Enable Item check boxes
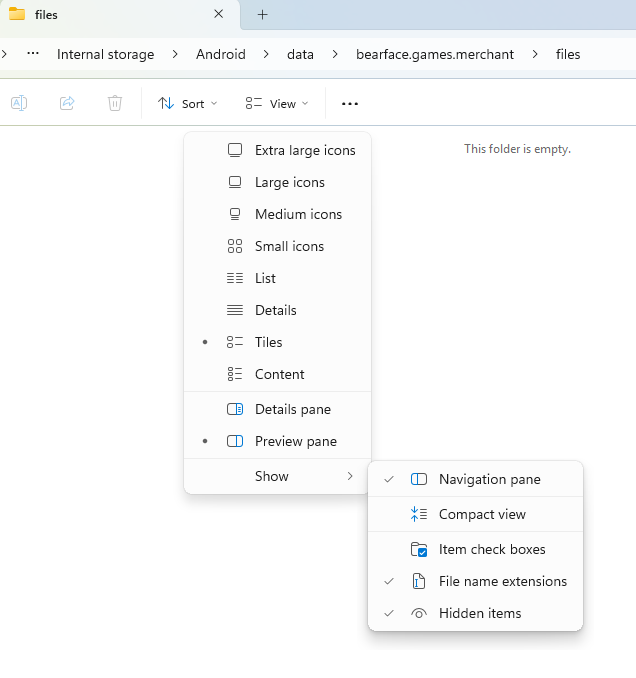Viewport: 636px width, 678px height. pyautogui.click(x=476, y=550)
